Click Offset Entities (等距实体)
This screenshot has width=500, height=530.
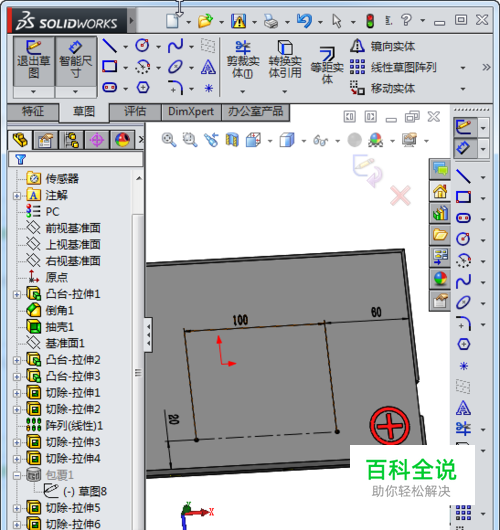click(327, 66)
